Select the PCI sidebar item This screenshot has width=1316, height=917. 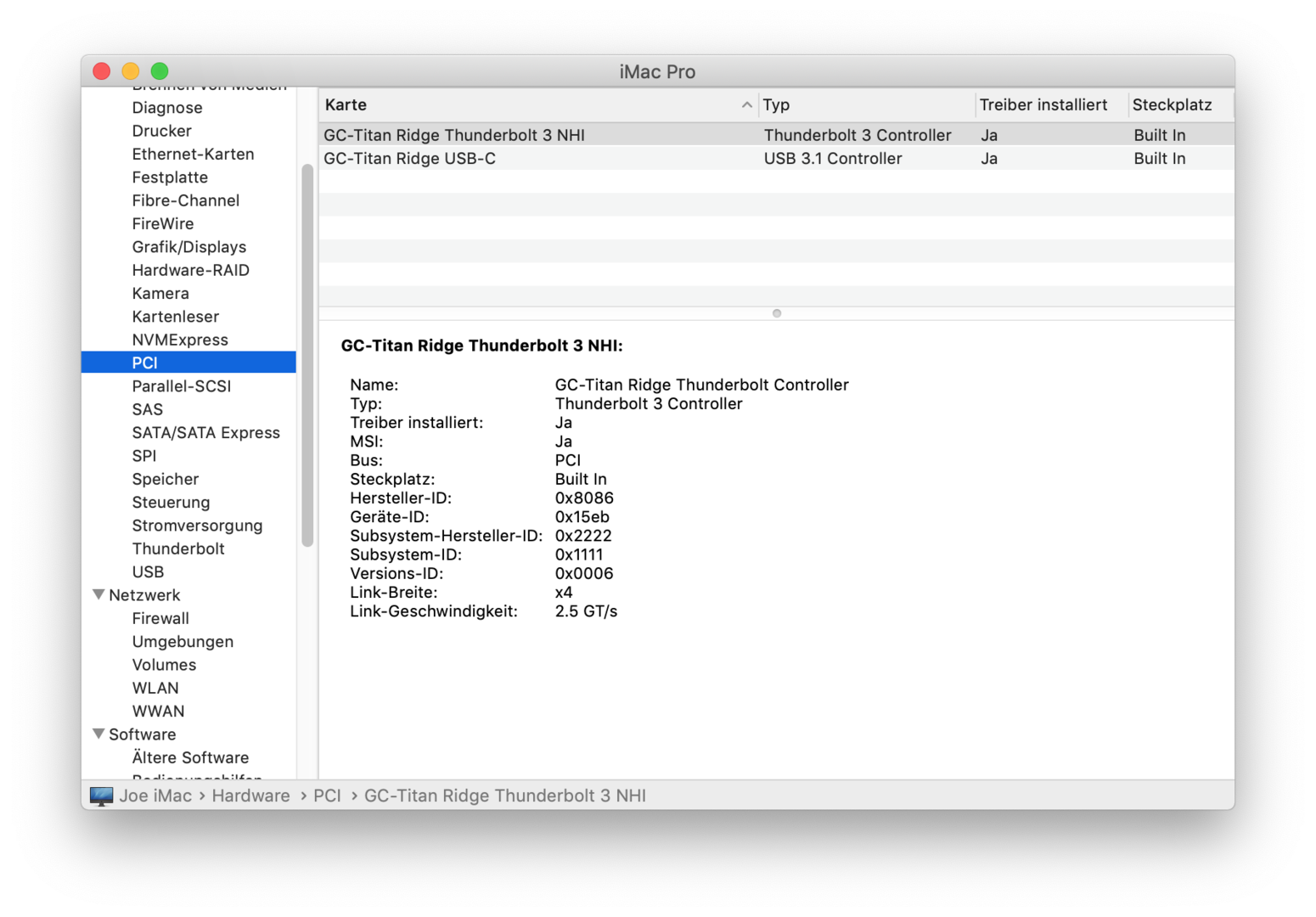tap(188, 363)
